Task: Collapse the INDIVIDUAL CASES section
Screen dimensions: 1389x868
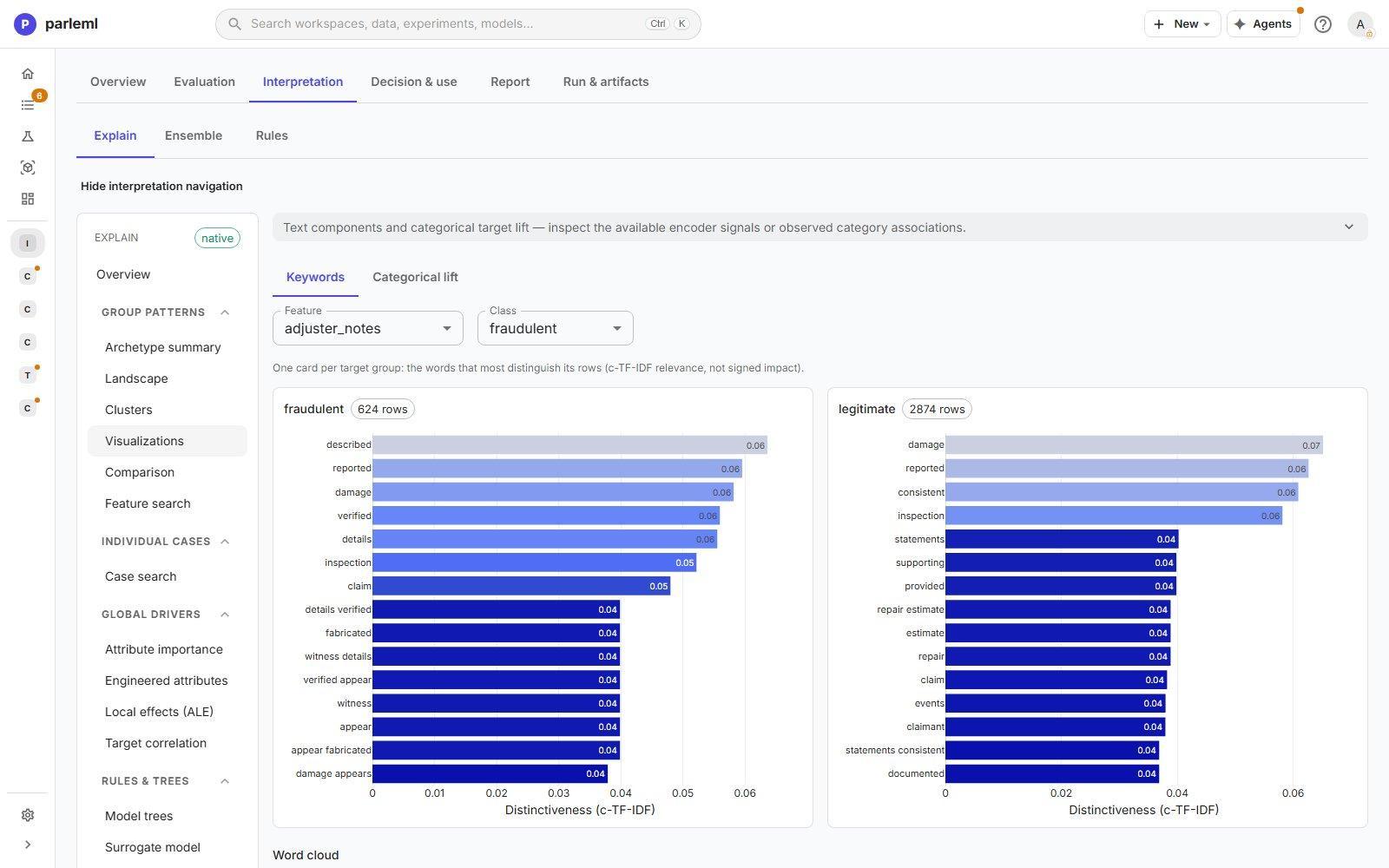Action: click(x=225, y=542)
